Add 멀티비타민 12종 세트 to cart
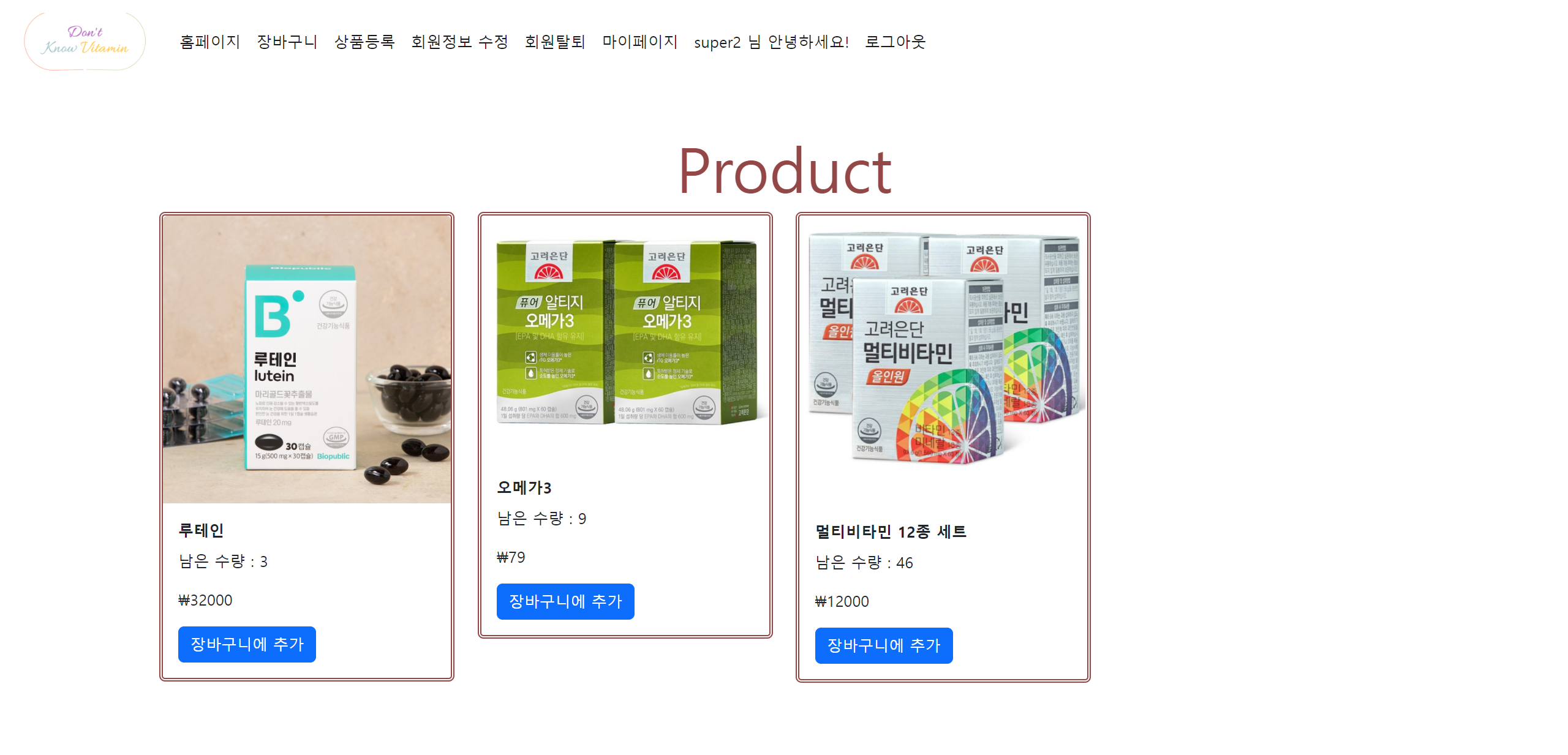This screenshot has width=1568, height=755. (x=884, y=645)
